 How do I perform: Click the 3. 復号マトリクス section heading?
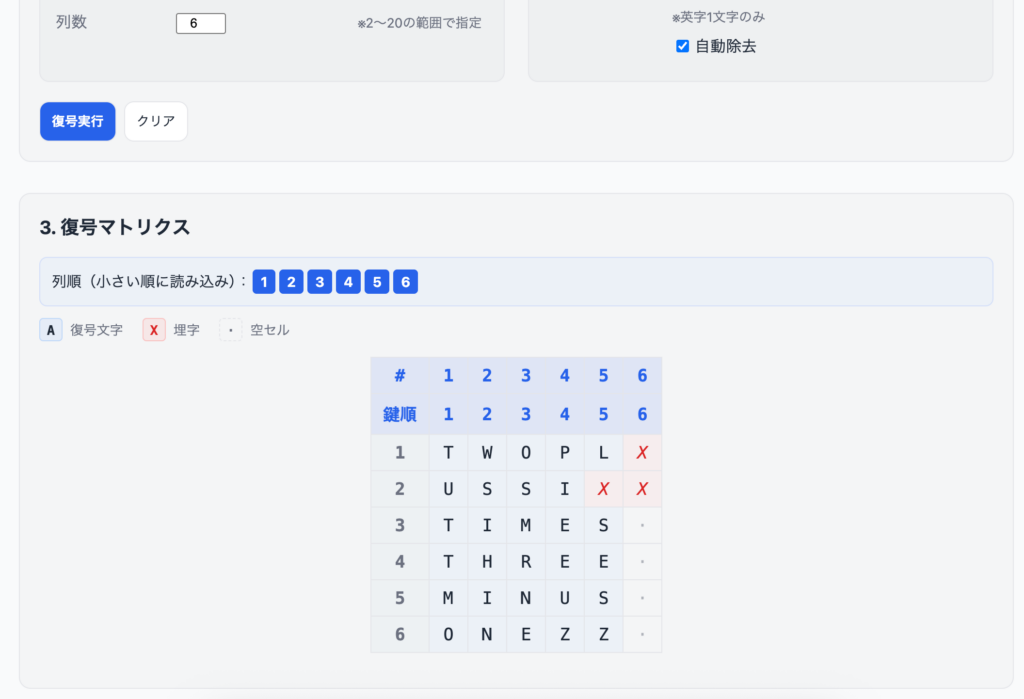[x=115, y=227]
